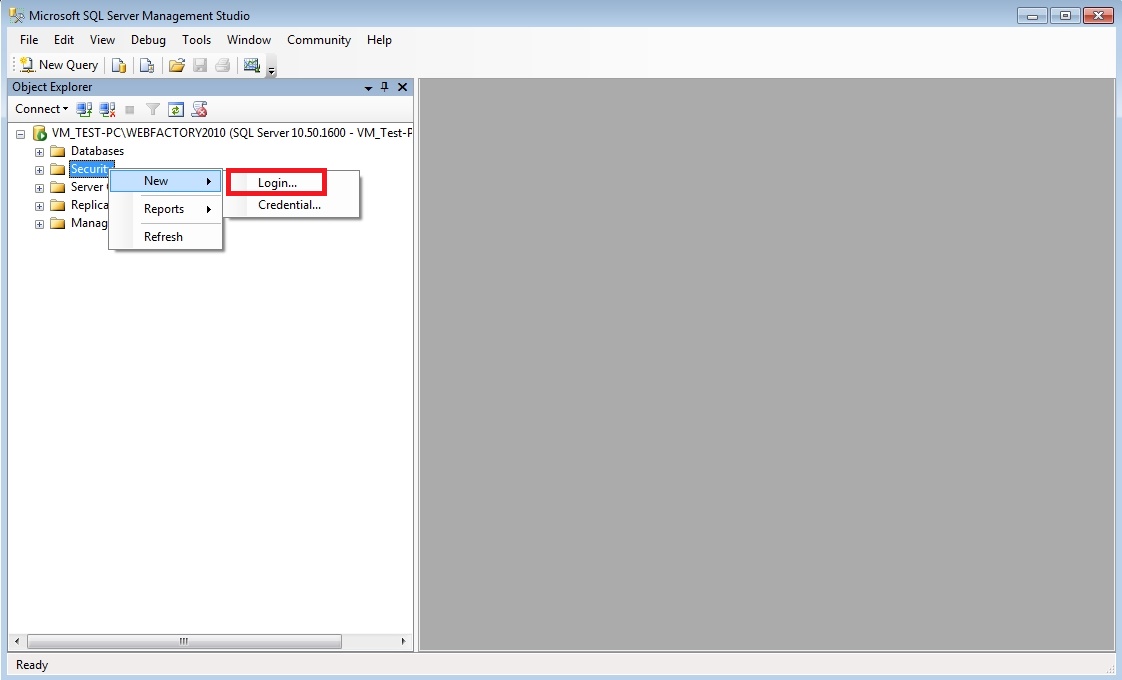Click the Connect server icon beside Connect

84,109
